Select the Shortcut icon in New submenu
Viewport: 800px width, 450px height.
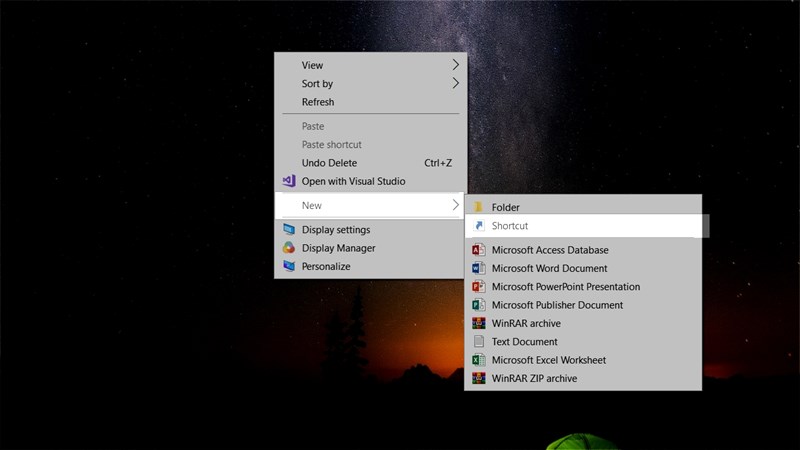point(479,226)
